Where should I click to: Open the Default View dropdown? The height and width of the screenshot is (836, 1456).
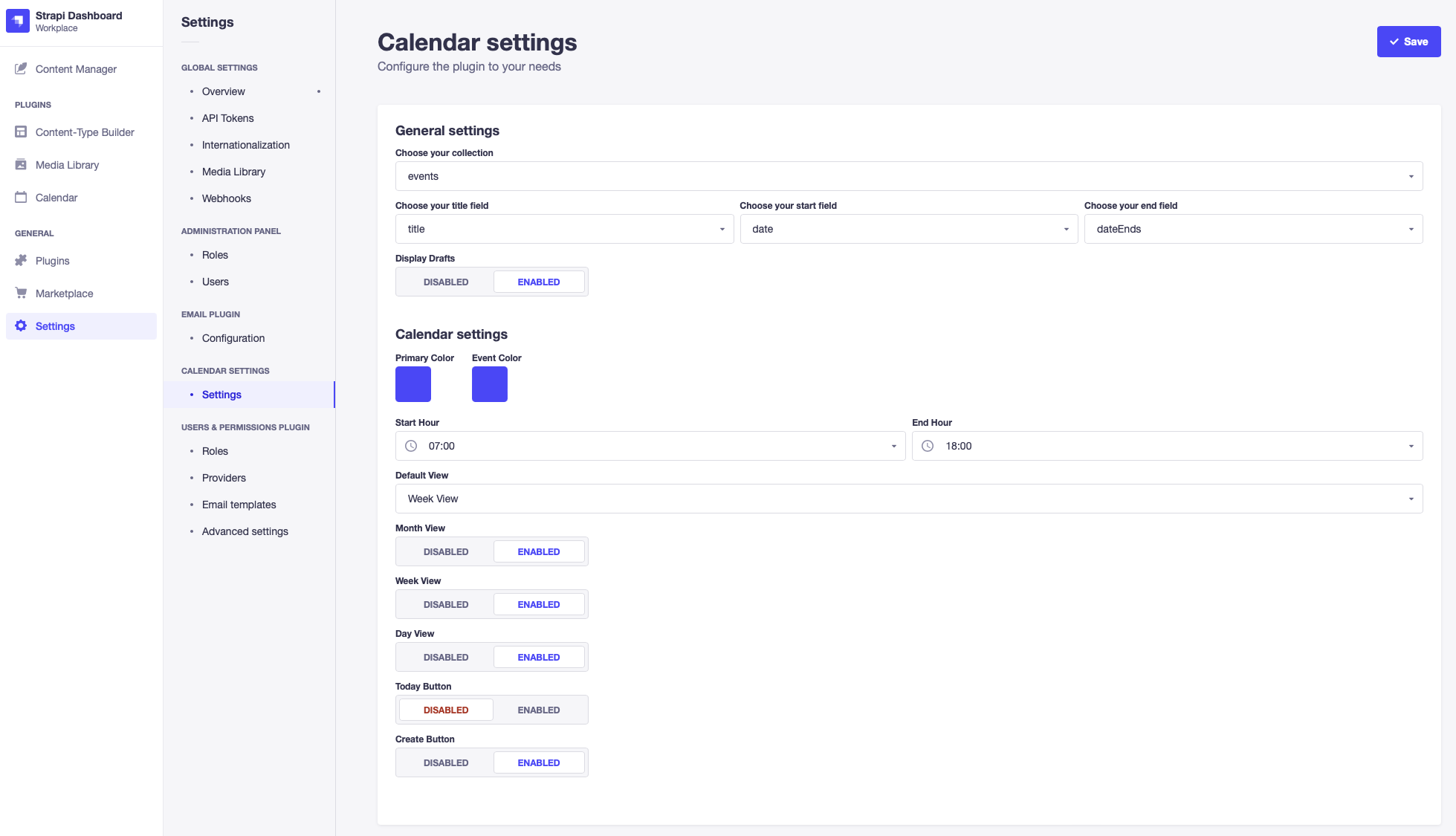tap(908, 499)
